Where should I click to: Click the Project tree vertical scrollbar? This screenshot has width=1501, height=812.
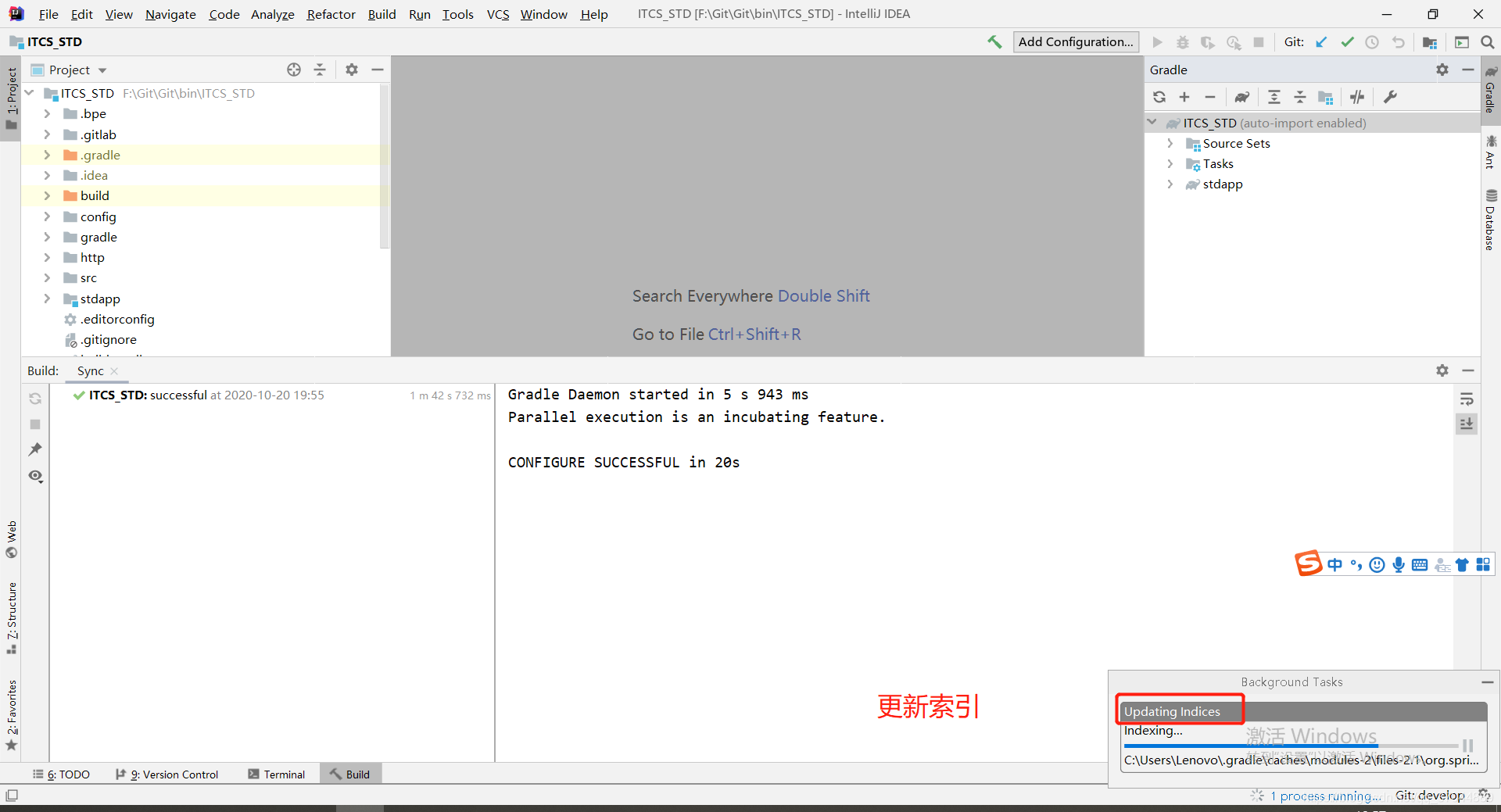385,166
